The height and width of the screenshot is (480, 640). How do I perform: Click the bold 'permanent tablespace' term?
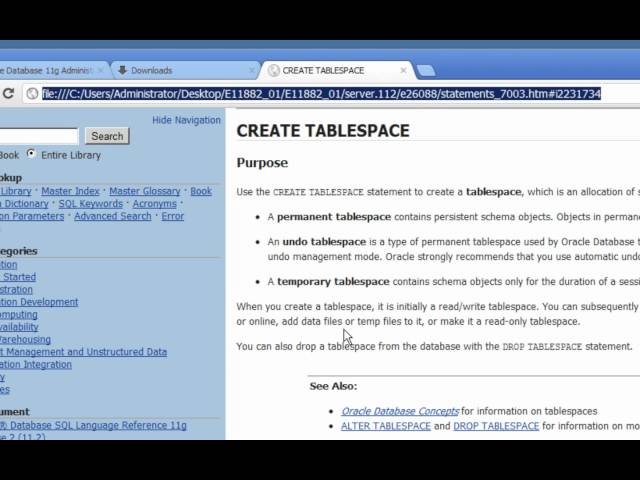click(x=334, y=217)
